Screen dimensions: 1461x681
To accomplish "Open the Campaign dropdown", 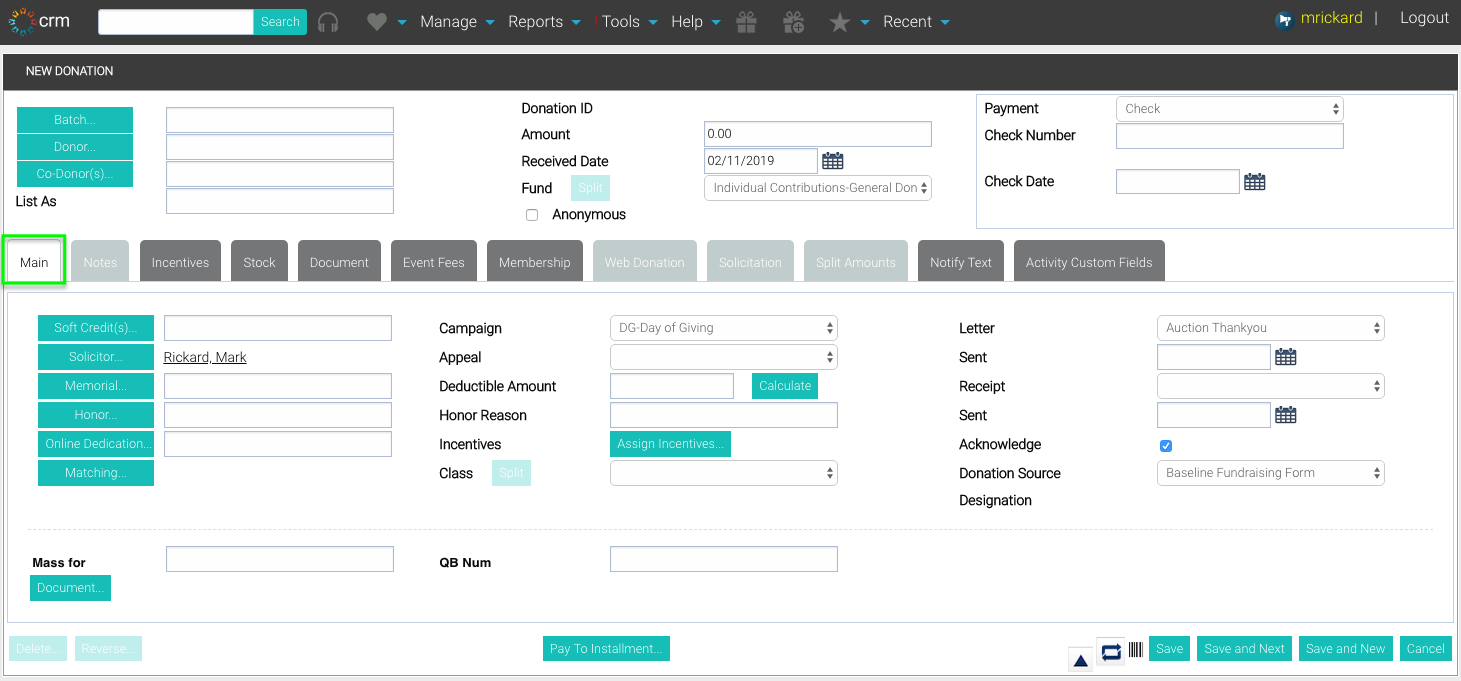I will (723, 328).
